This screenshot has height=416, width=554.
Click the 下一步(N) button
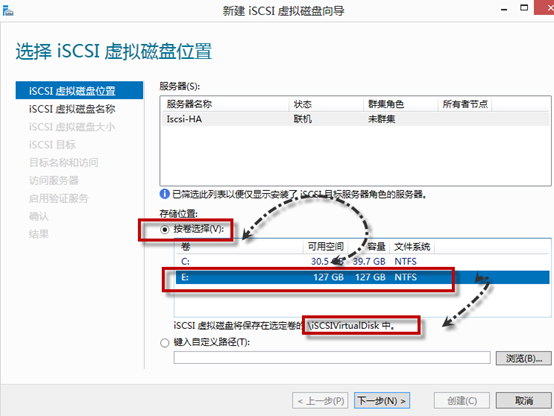(382, 400)
